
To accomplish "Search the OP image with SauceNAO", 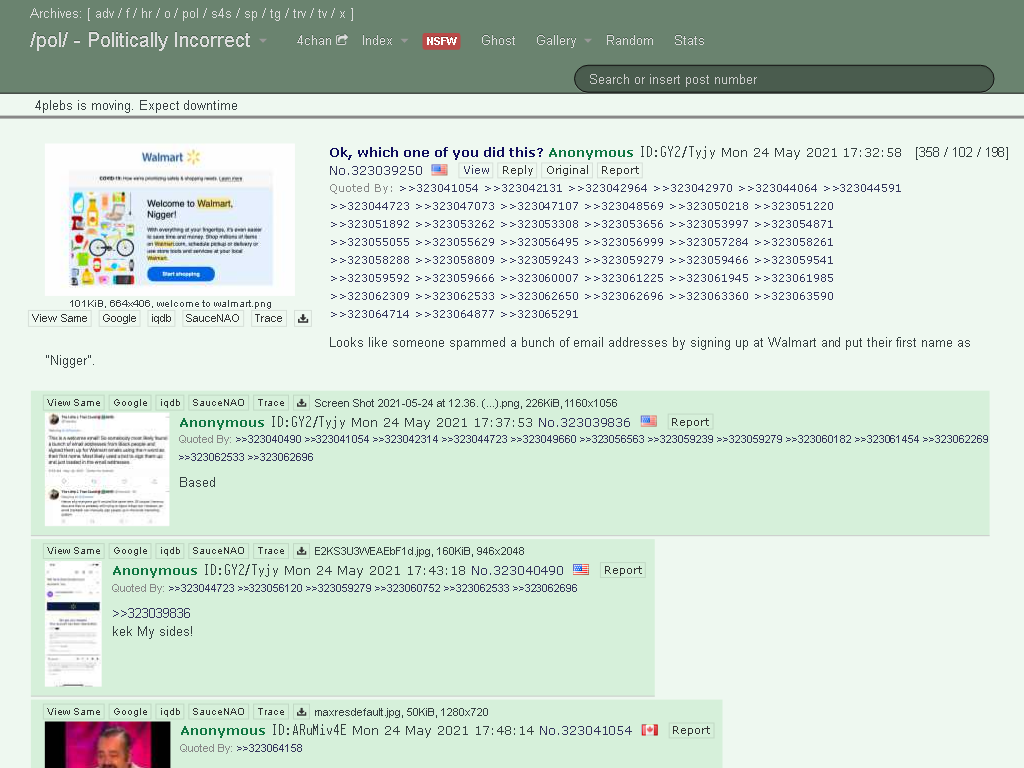I will (212, 319).
